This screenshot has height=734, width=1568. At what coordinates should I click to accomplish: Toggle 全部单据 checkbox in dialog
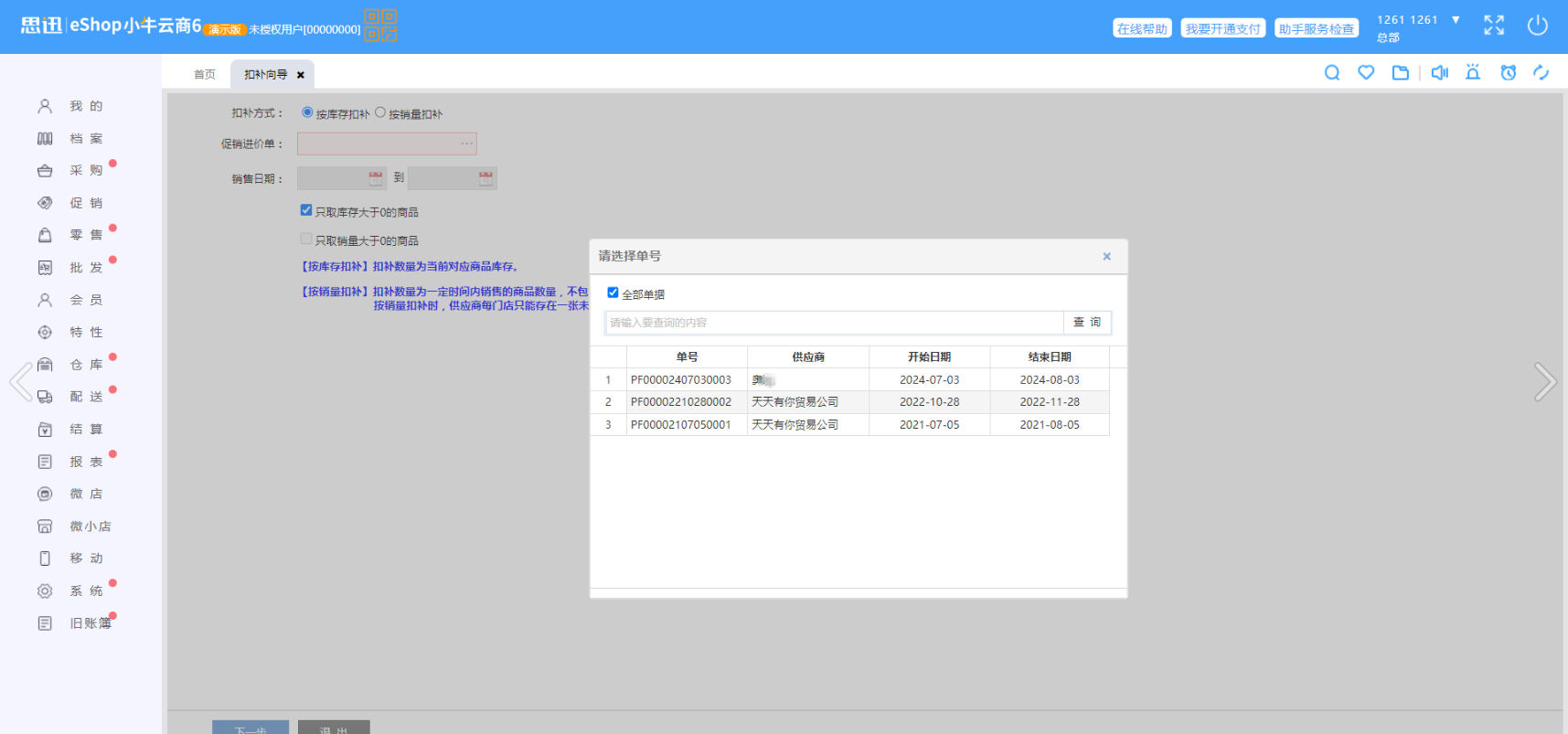613,293
